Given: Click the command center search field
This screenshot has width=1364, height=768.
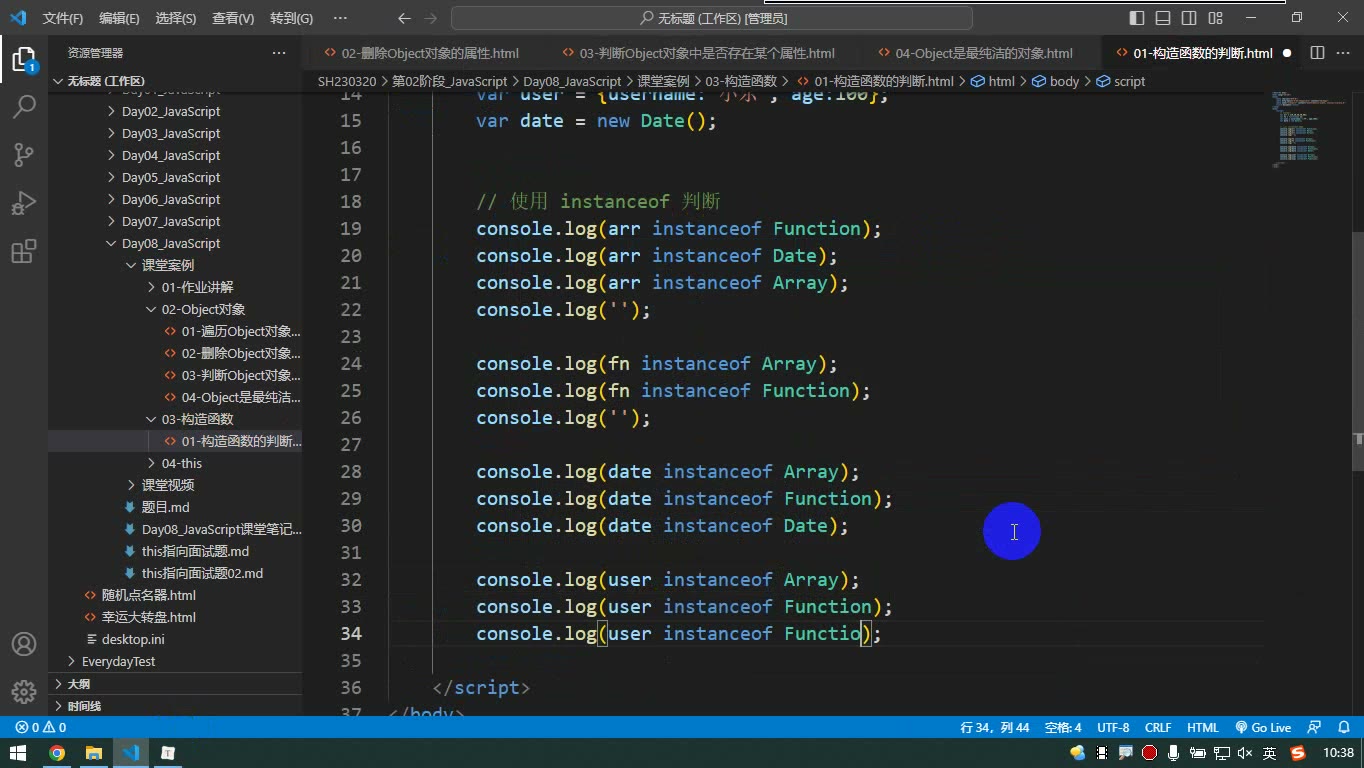Looking at the screenshot, I should pos(712,18).
